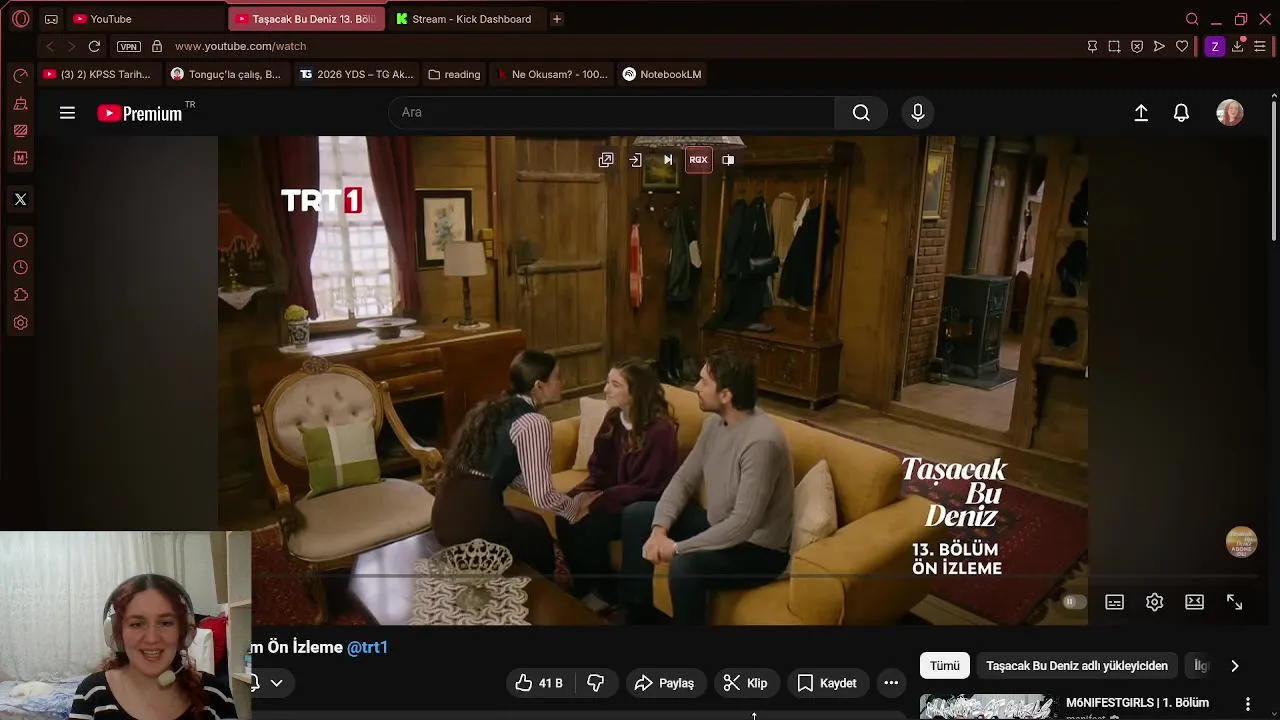Open the tab search magnifier icon
This screenshot has width=1280, height=720.
point(1192,19)
